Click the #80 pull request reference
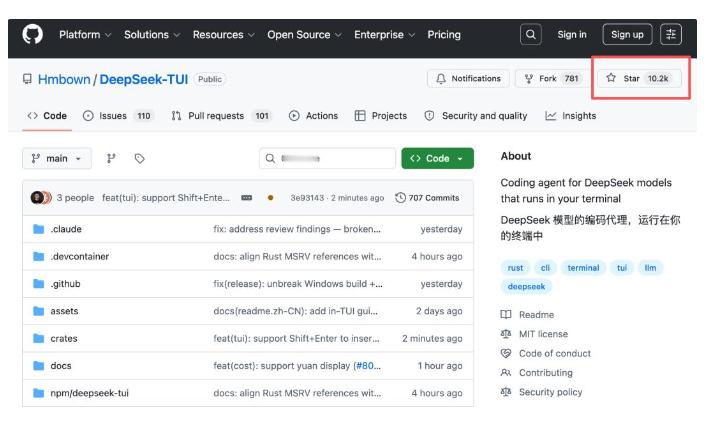The height and width of the screenshot is (425, 720). (366, 366)
